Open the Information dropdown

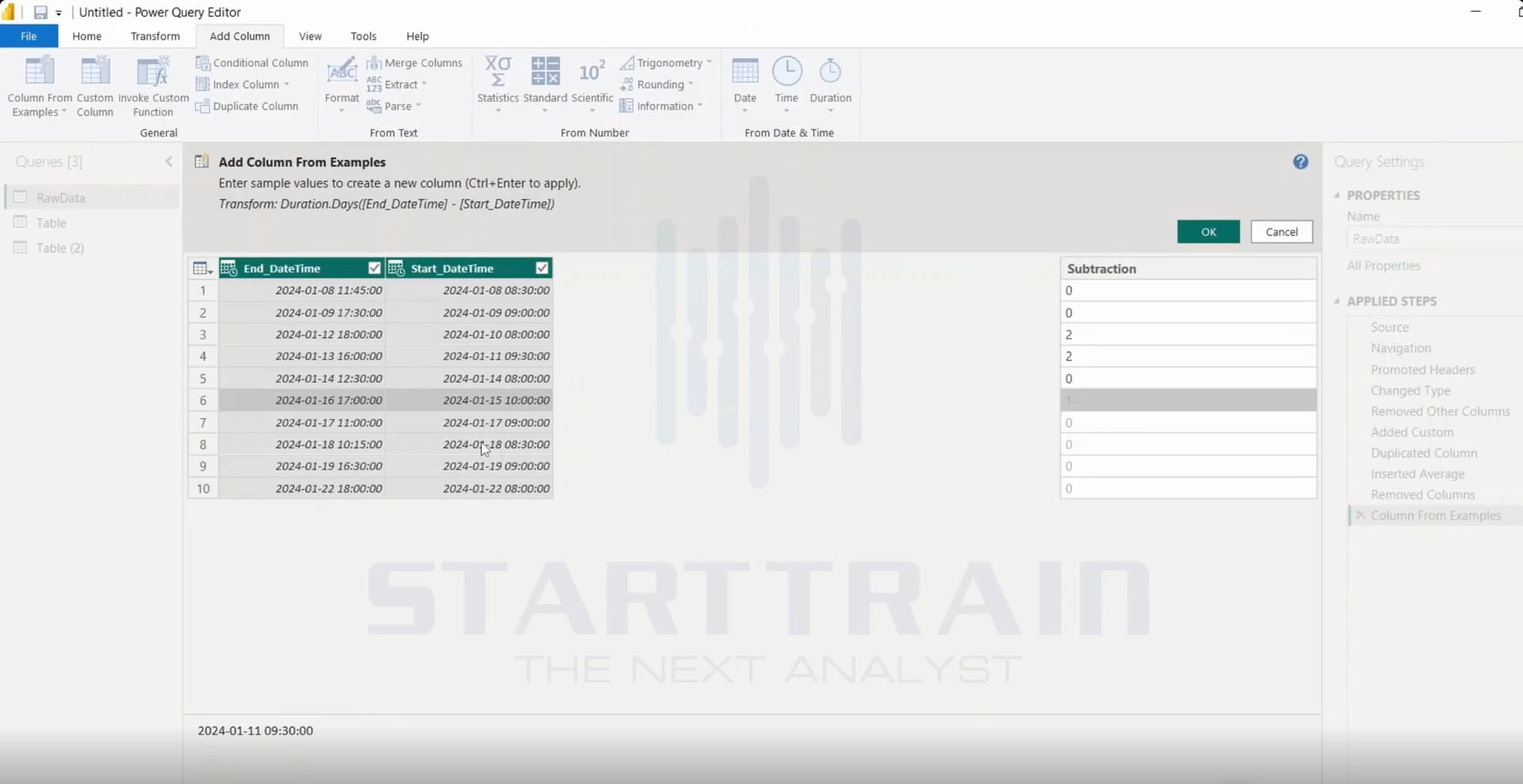click(x=661, y=106)
